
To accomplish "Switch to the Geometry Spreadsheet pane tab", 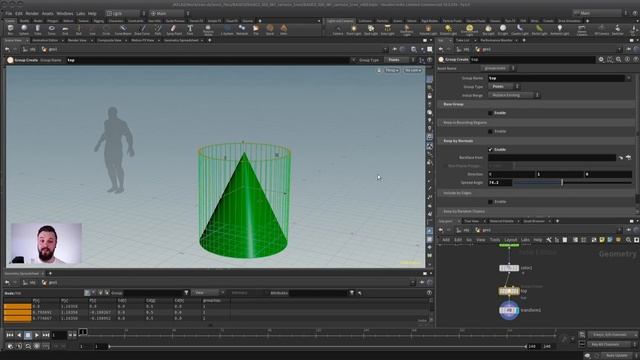I will tap(181, 40).
